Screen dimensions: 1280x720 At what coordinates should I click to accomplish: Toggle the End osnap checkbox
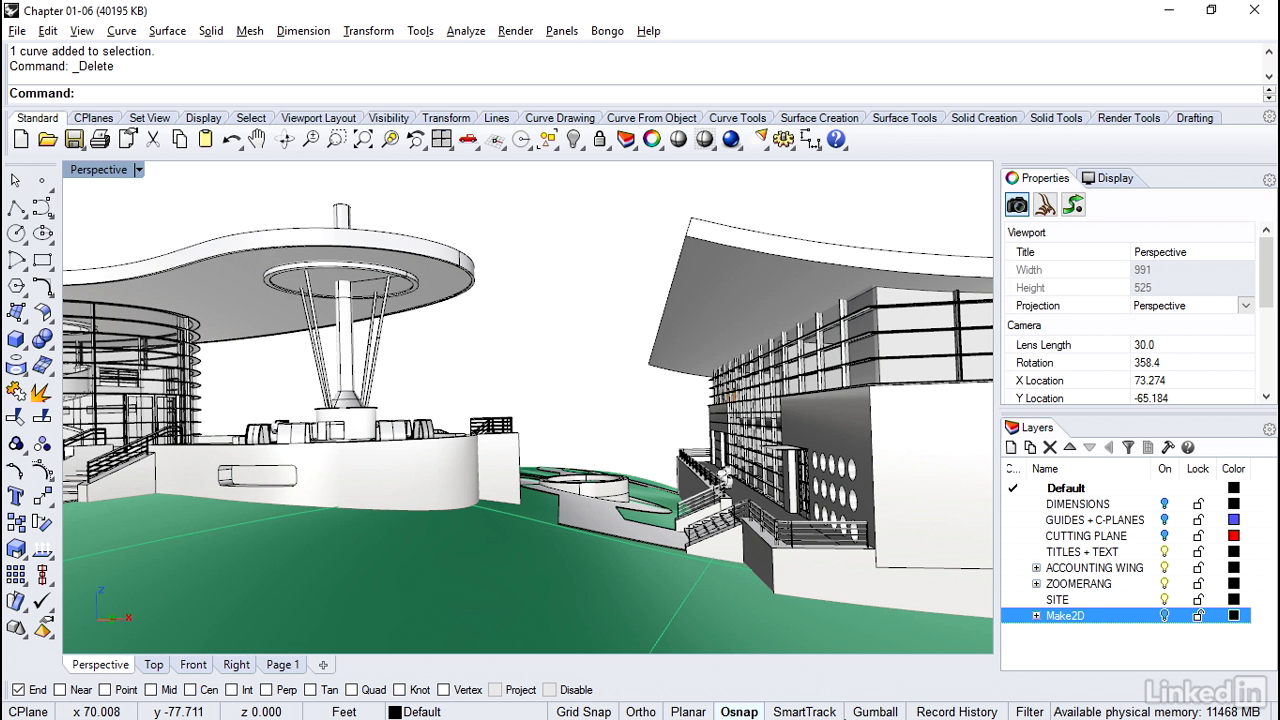click(18, 690)
